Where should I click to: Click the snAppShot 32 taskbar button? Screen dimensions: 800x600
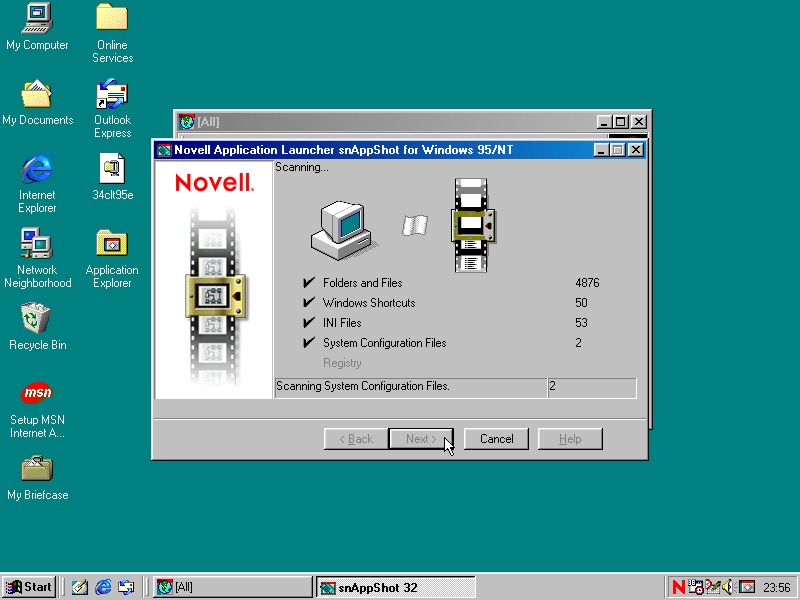395,587
